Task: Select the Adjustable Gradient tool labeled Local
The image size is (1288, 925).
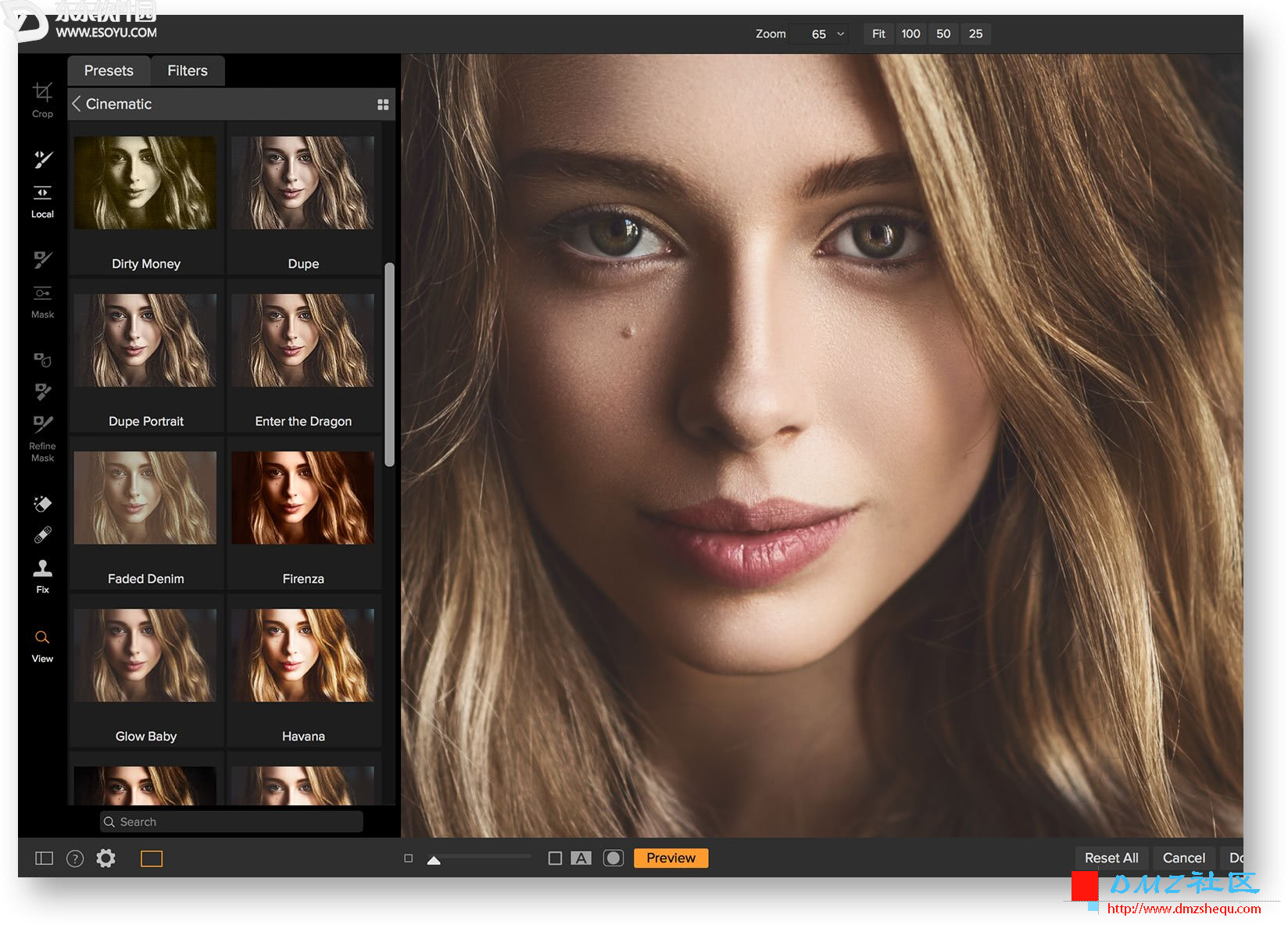Action: [42, 192]
